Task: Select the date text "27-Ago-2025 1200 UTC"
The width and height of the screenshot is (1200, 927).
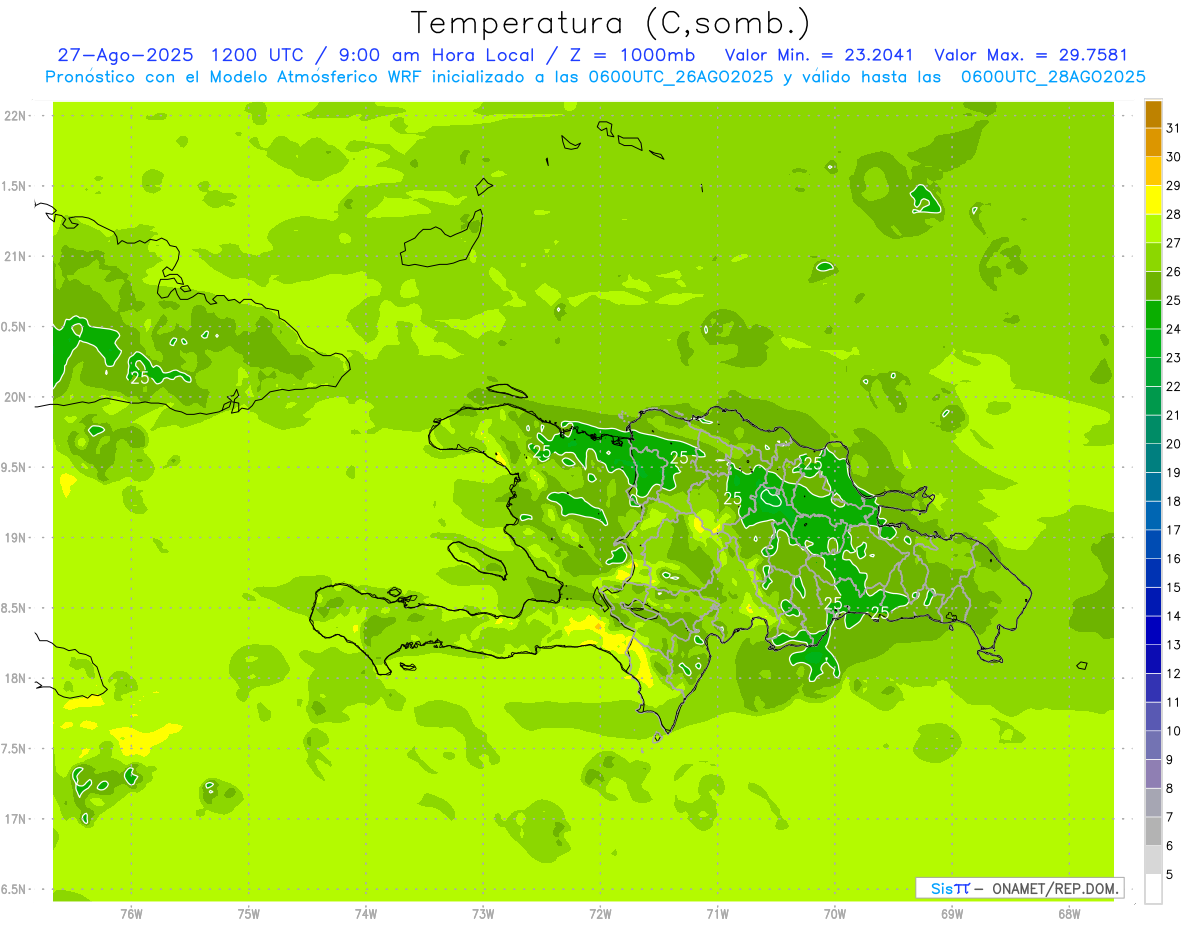Action: (181, 55)
